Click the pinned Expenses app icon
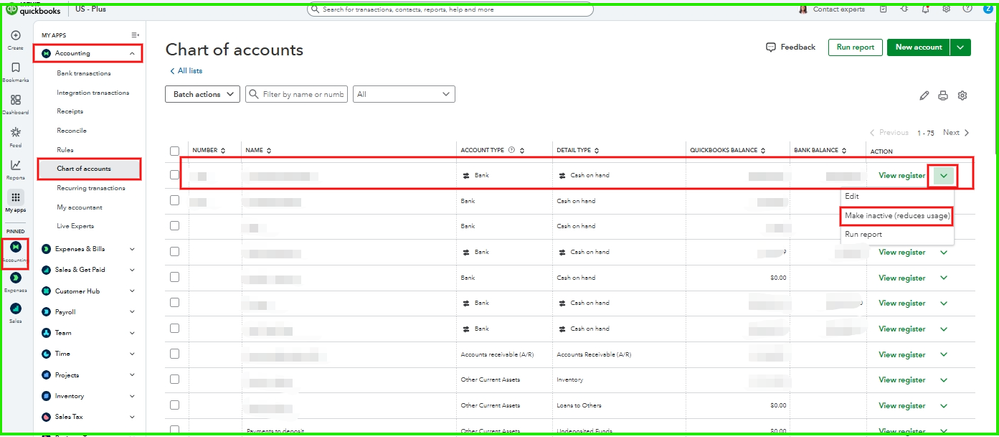Screen dimensions: 999x437 coord(16,278)
